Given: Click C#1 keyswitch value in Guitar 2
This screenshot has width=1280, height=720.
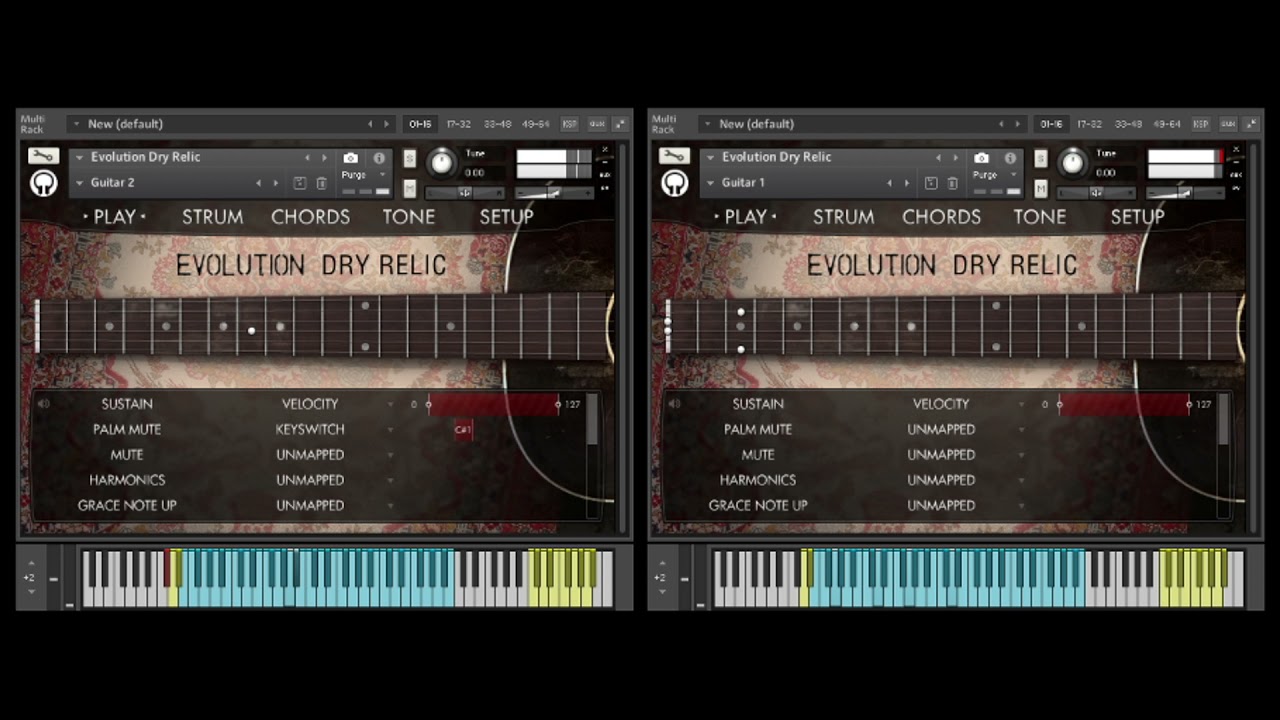Looking at the screenshot, I should (x=463, y=430).
